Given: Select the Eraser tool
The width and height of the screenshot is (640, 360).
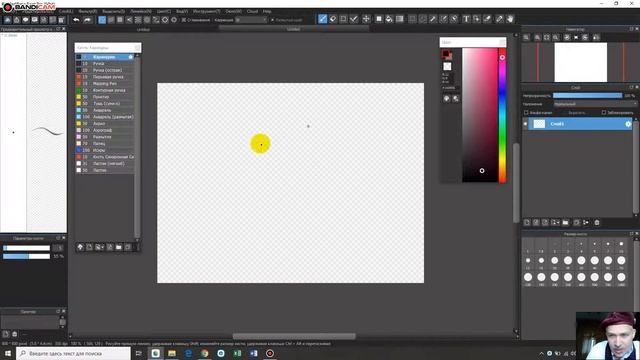Looking at the screenshot, I should [x=333, y=19].
